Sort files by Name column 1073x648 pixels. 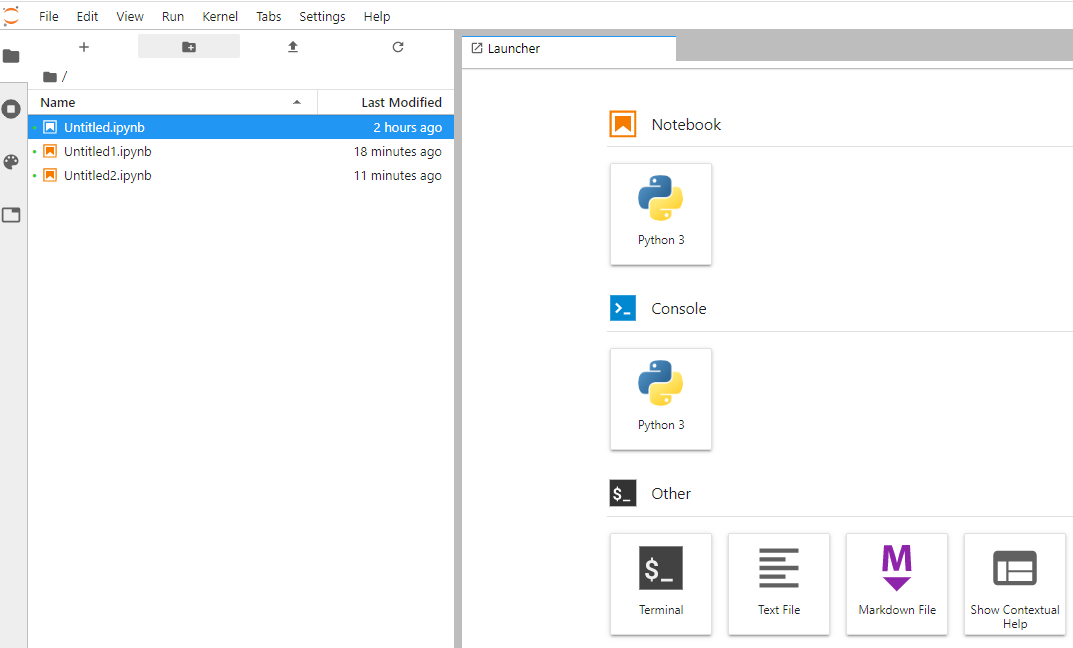(x=172, y=102)
